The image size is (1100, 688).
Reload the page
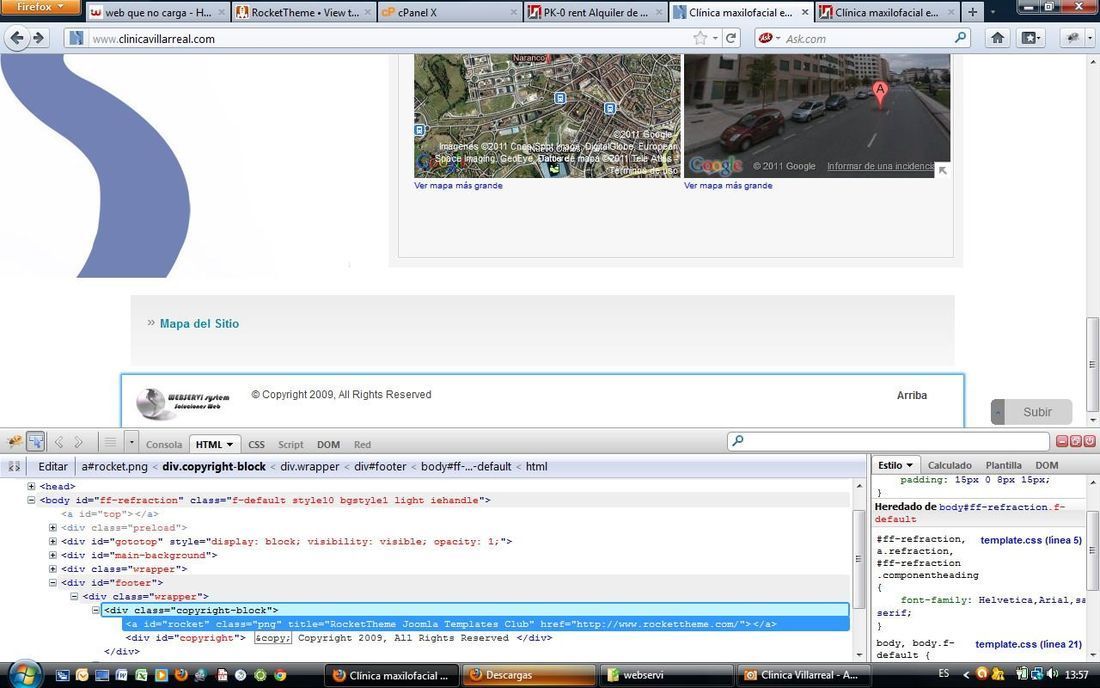coord(731,39)
